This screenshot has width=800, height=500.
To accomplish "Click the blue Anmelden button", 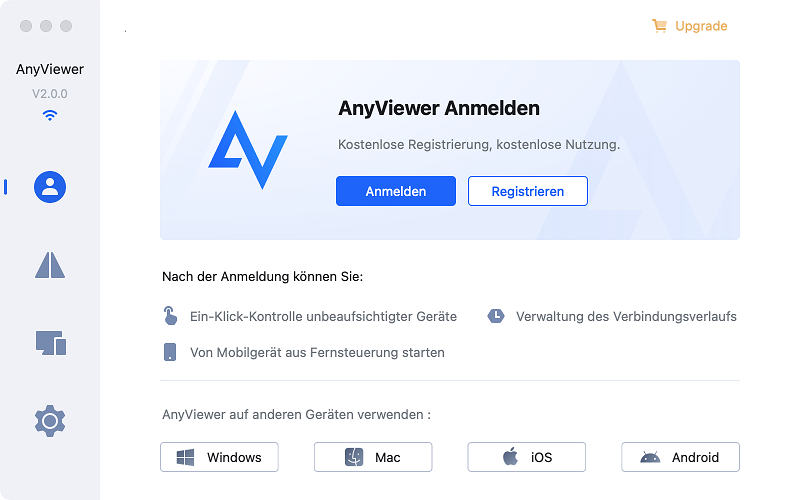I will point(396,191).
